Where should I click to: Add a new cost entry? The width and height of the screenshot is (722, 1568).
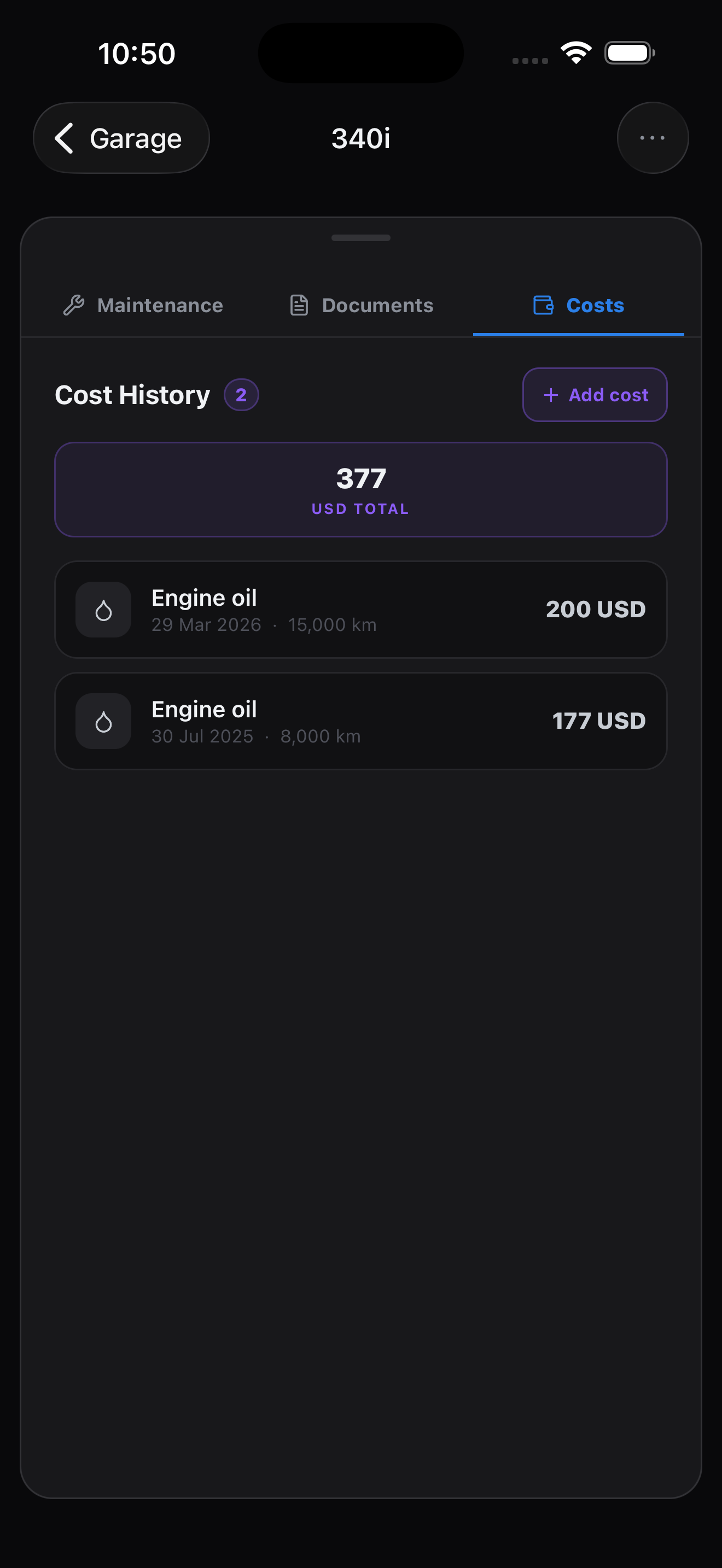click(595, 395)
